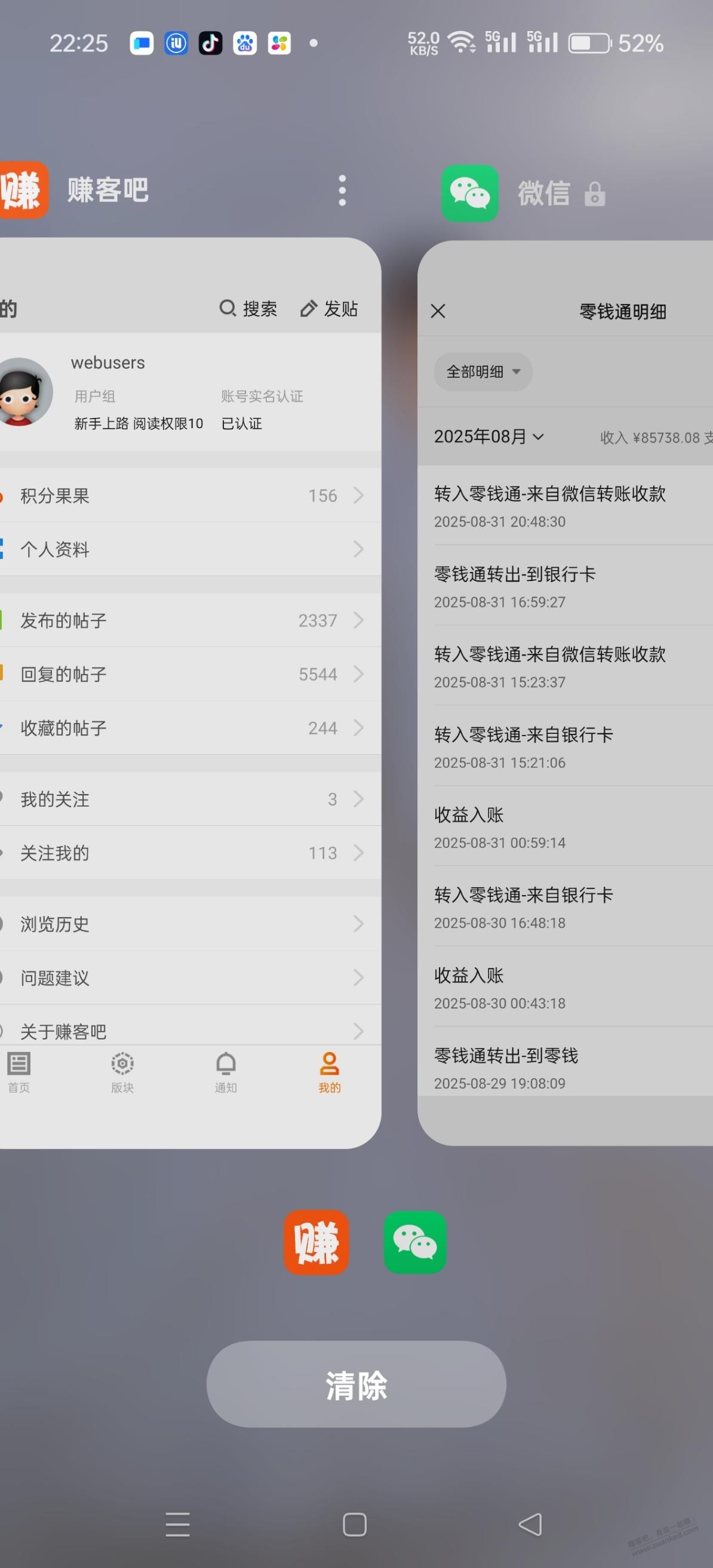Viewport: 713px width, 1568px height.
Task: Tap the search icon labeled 搜索
Action: pyautogui.click(x=228, y=309)
